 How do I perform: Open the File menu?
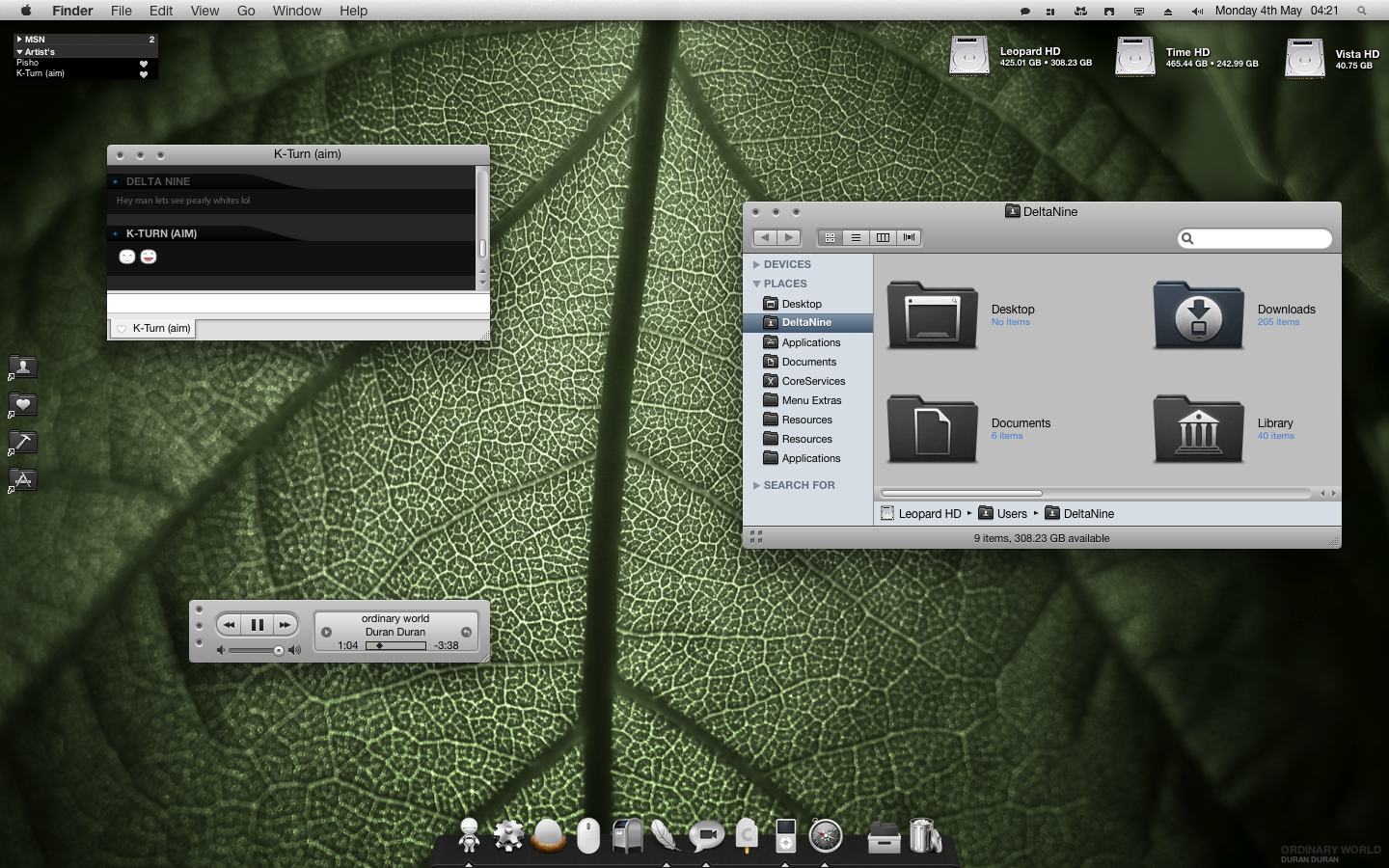[x=122, y=11]
